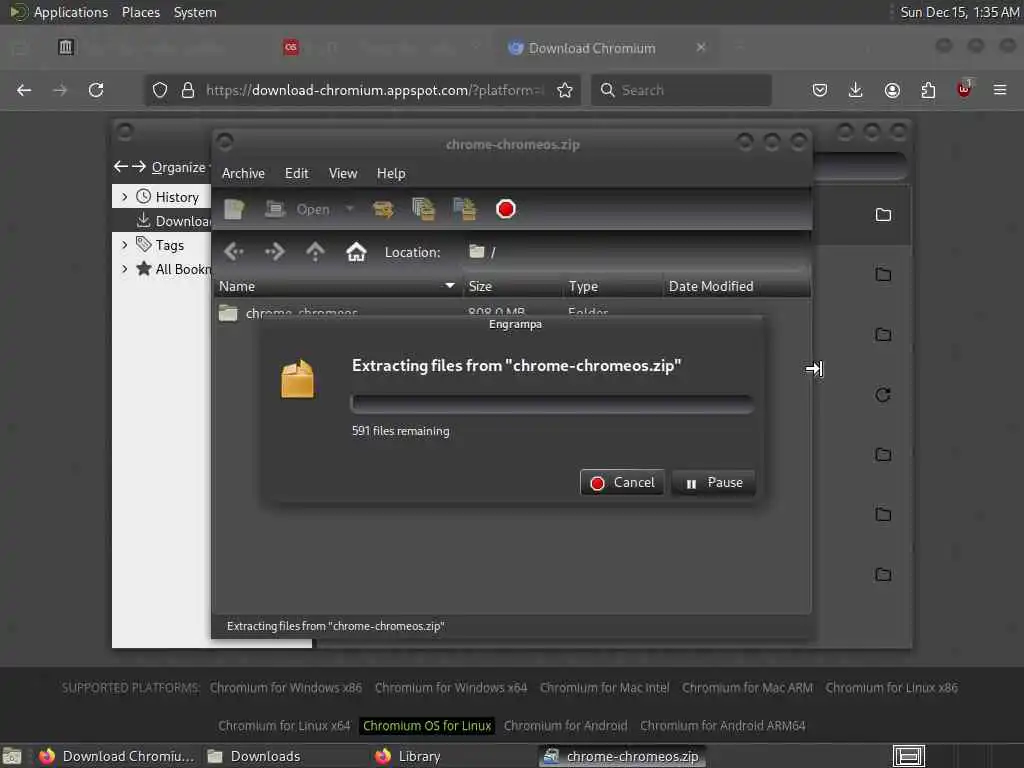Bookmark this page with star icon
The height and width of the screenshot is (768, 1024).
pos(565,90)
